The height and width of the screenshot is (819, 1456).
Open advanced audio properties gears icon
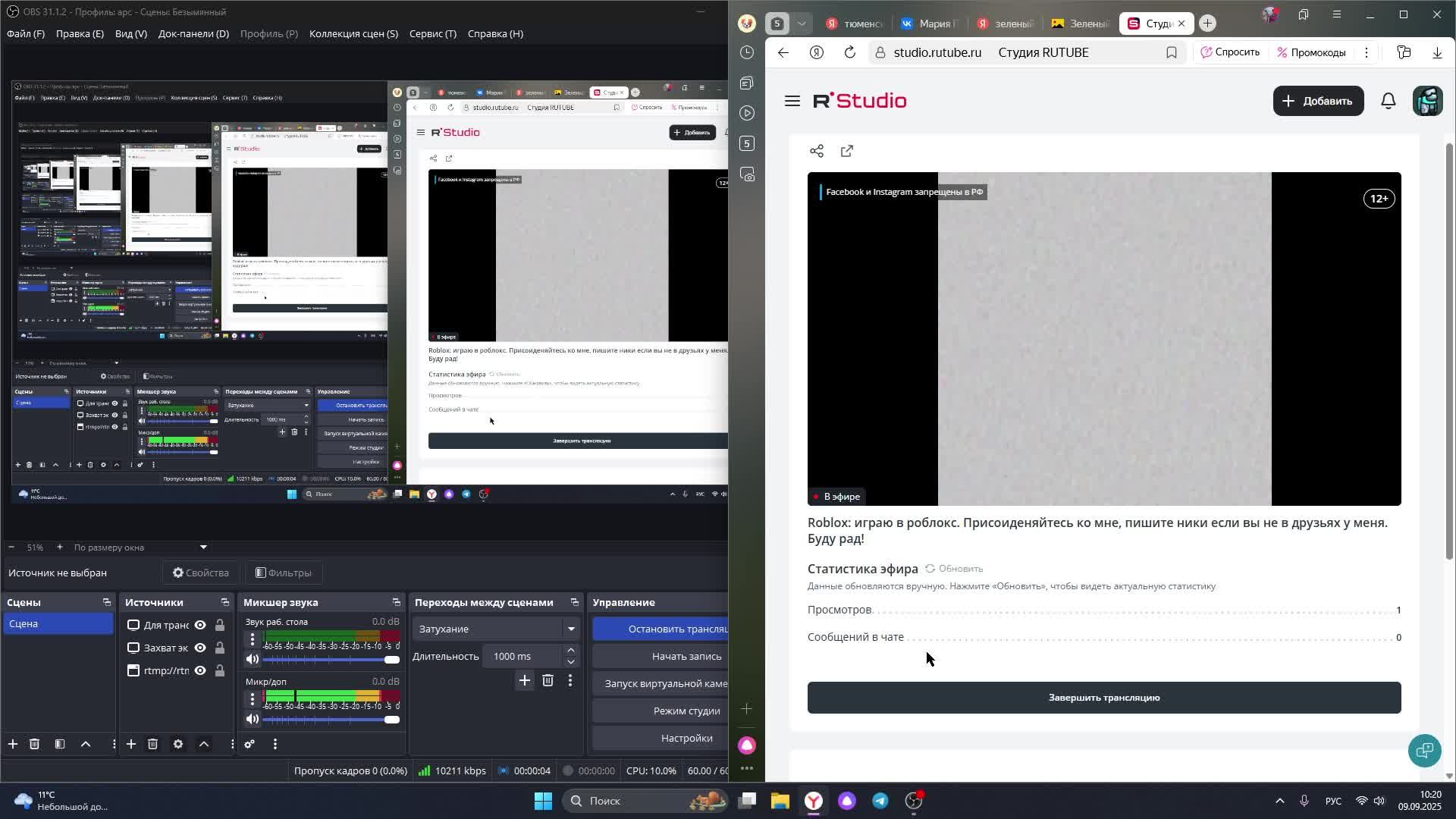[249, 745]
